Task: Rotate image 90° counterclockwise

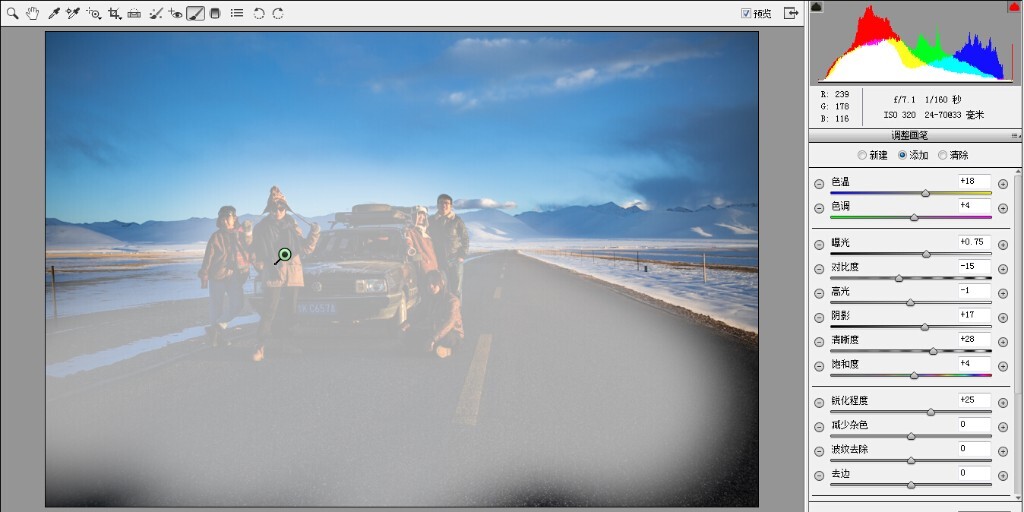Action: click(259, 13)
